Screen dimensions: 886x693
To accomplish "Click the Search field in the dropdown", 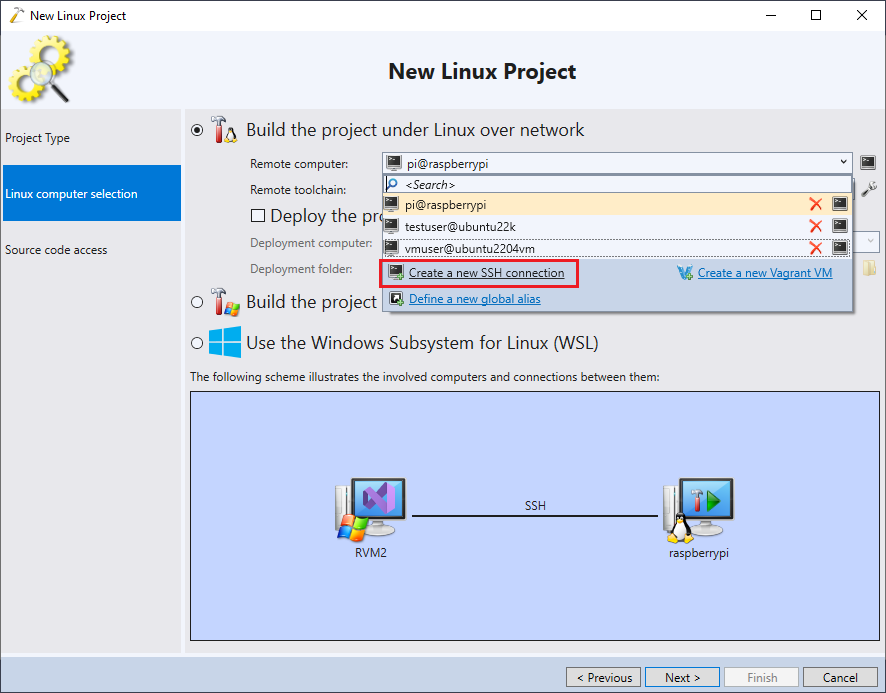I will 617,184.
